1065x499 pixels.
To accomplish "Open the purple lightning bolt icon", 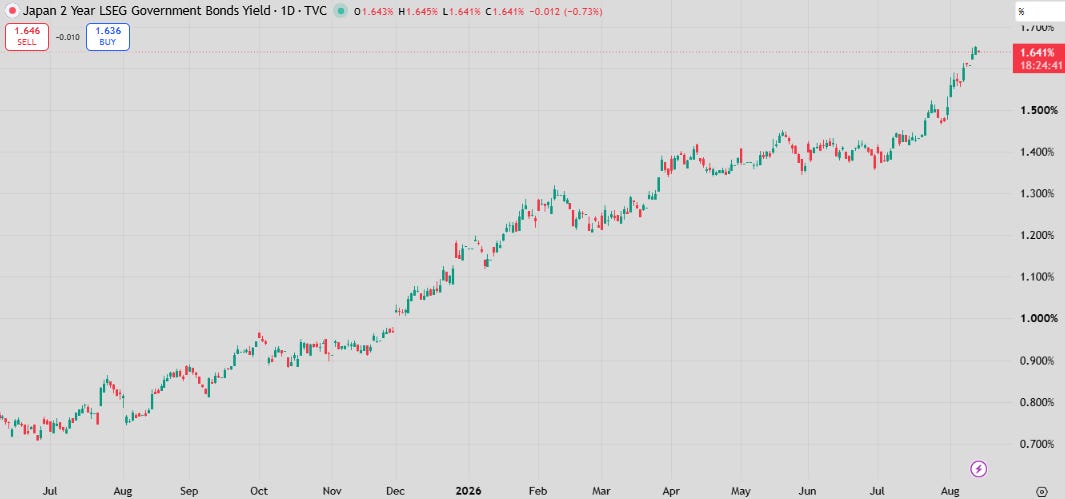I will click(979, 468).
